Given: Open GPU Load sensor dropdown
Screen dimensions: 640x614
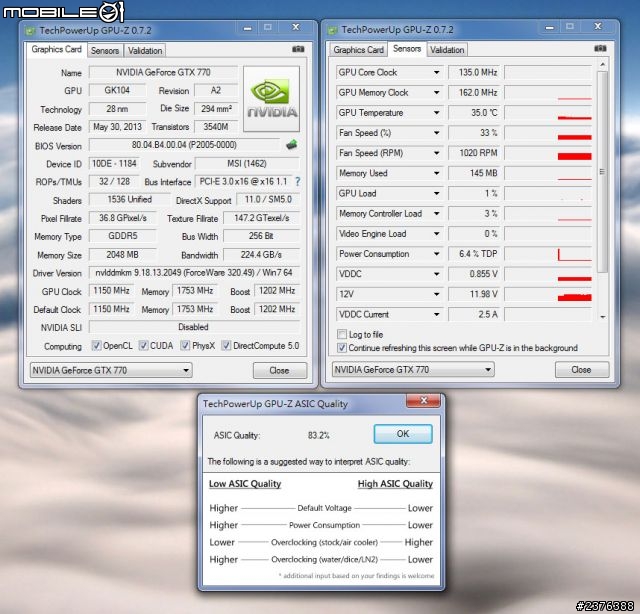Looking at the screenshot, I should [x=436, y=194].
